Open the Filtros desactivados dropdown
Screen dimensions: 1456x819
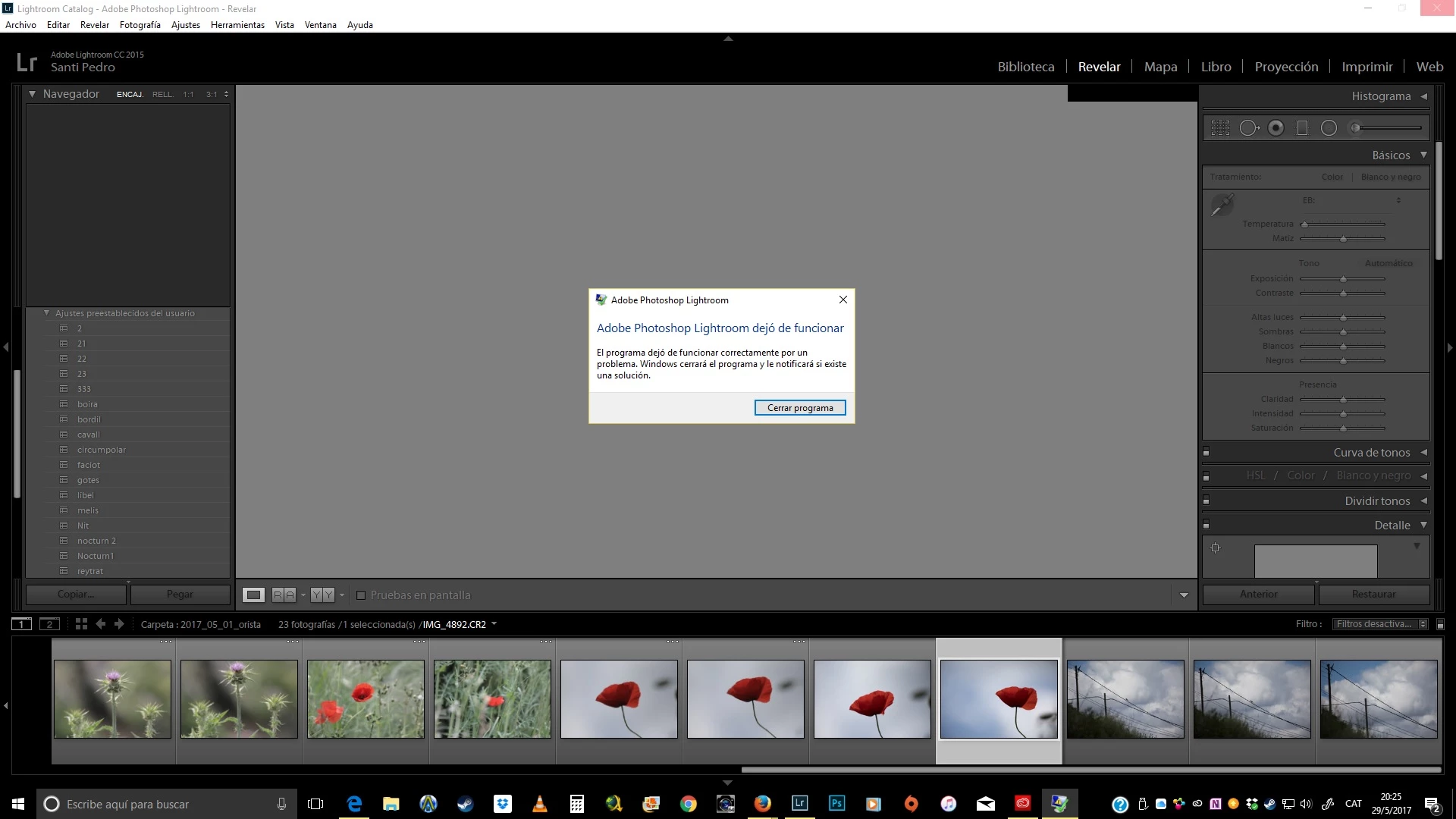[1381, 624]
